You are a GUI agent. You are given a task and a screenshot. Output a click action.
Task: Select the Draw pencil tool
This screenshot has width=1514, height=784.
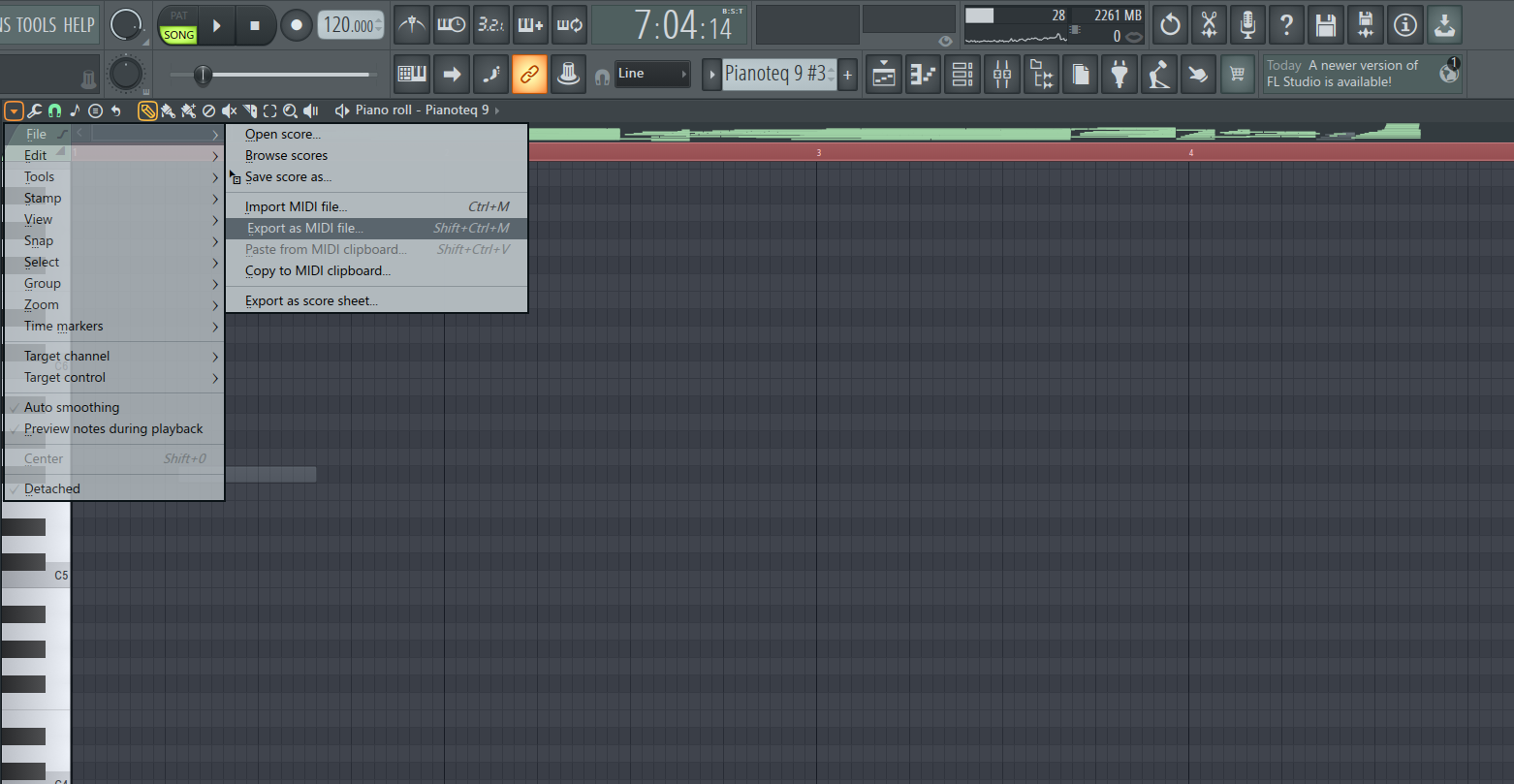147,110
